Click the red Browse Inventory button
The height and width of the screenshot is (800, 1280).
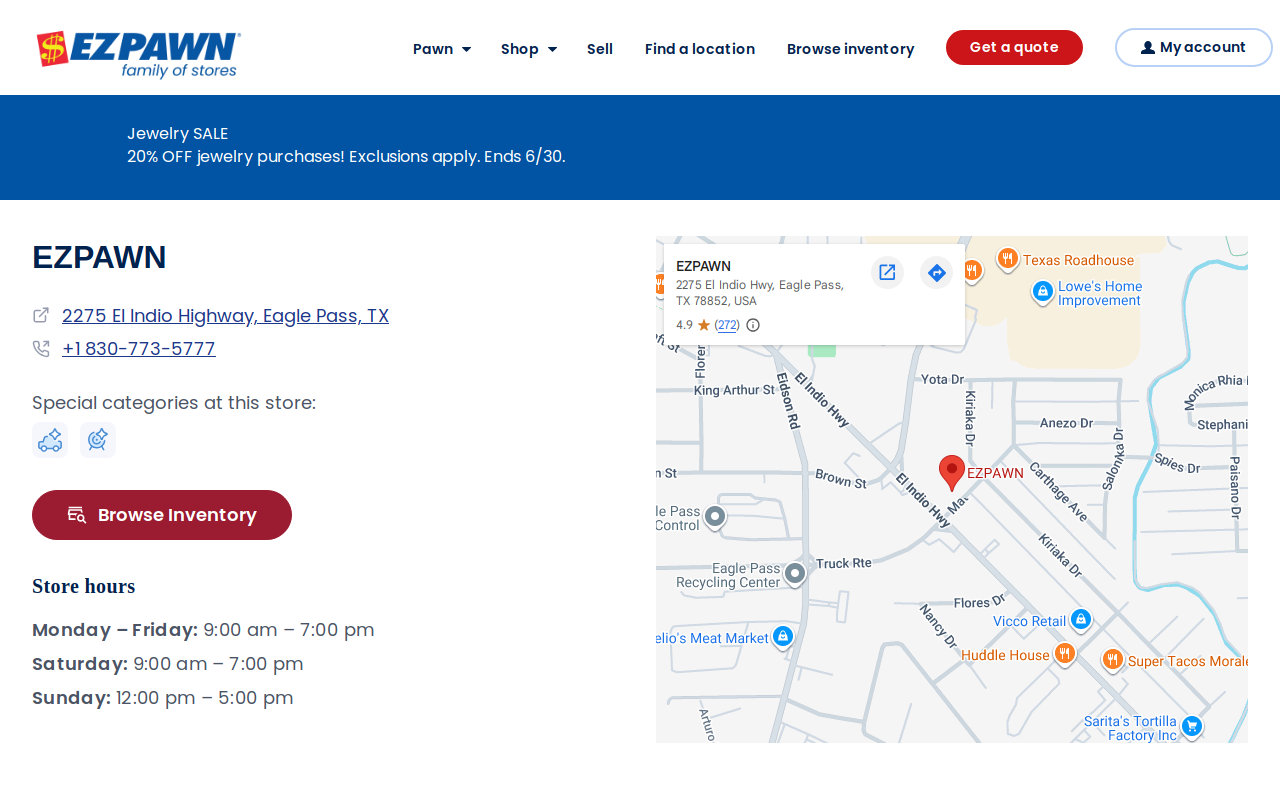click(x=162, y=515)
